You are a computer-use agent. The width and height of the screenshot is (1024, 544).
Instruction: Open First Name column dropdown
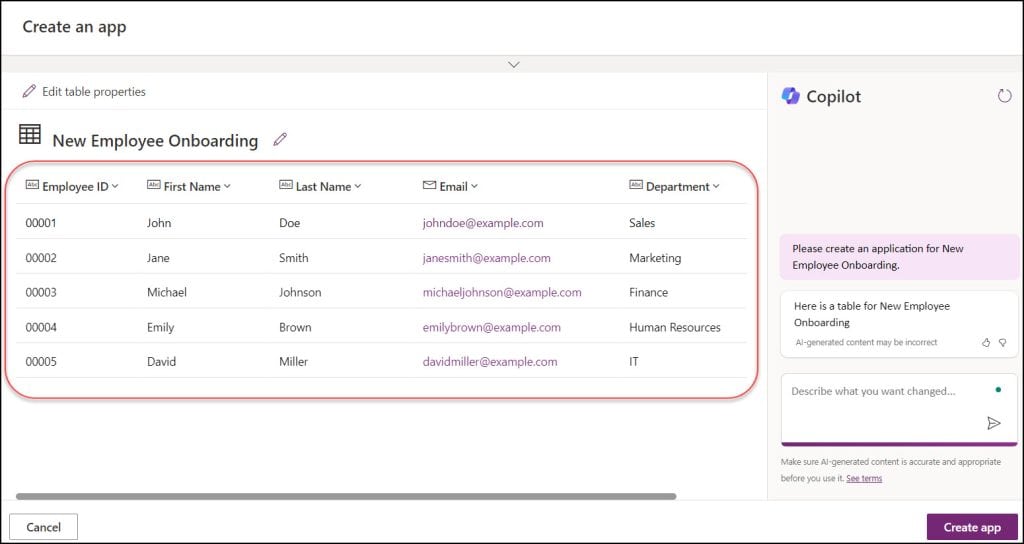pyautogui.click(x=227, y=186)
